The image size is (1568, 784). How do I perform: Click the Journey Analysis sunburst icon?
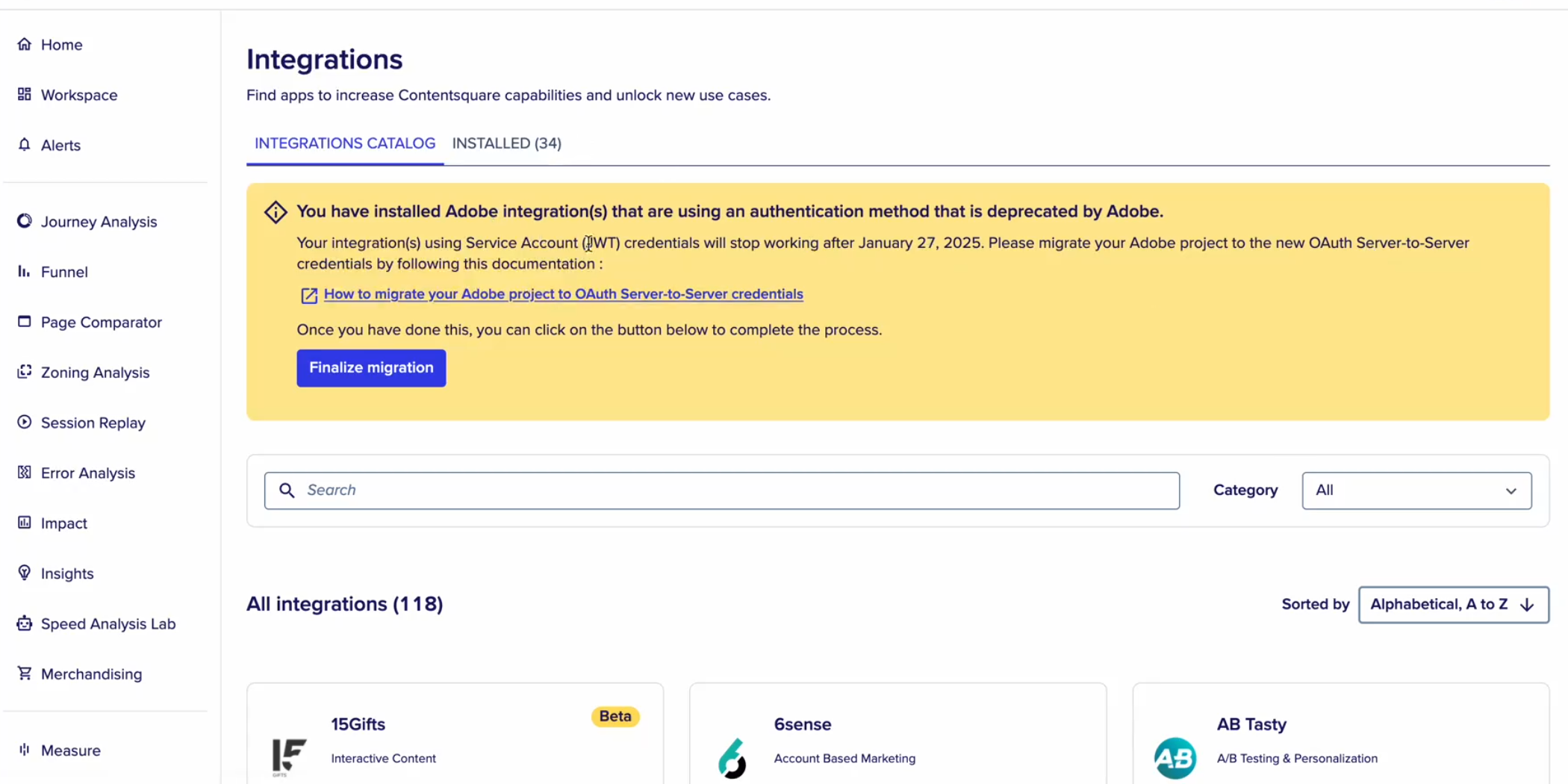pos(25,221)
